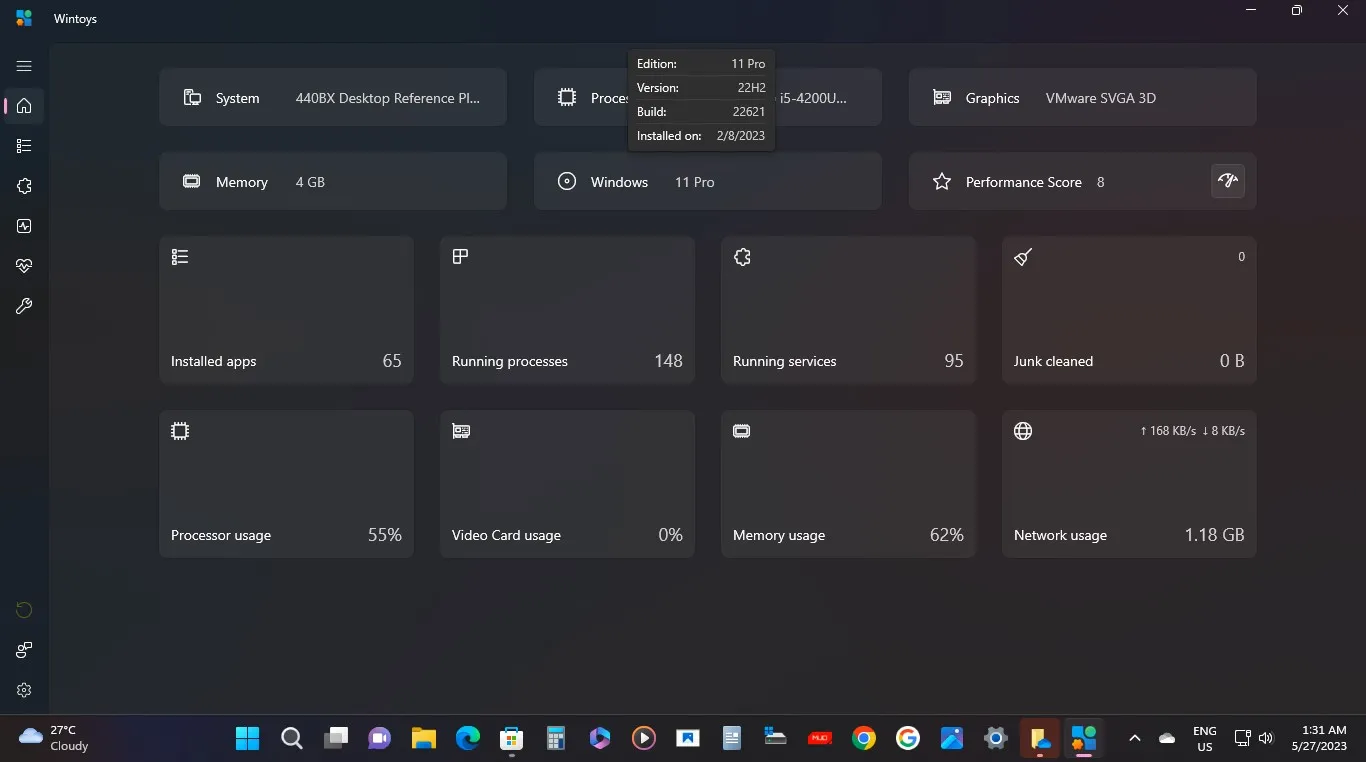The height and width of the screenshot is (762, 1366).
Task: Open the Health section in the sidebar
Action: pos(22,266)
